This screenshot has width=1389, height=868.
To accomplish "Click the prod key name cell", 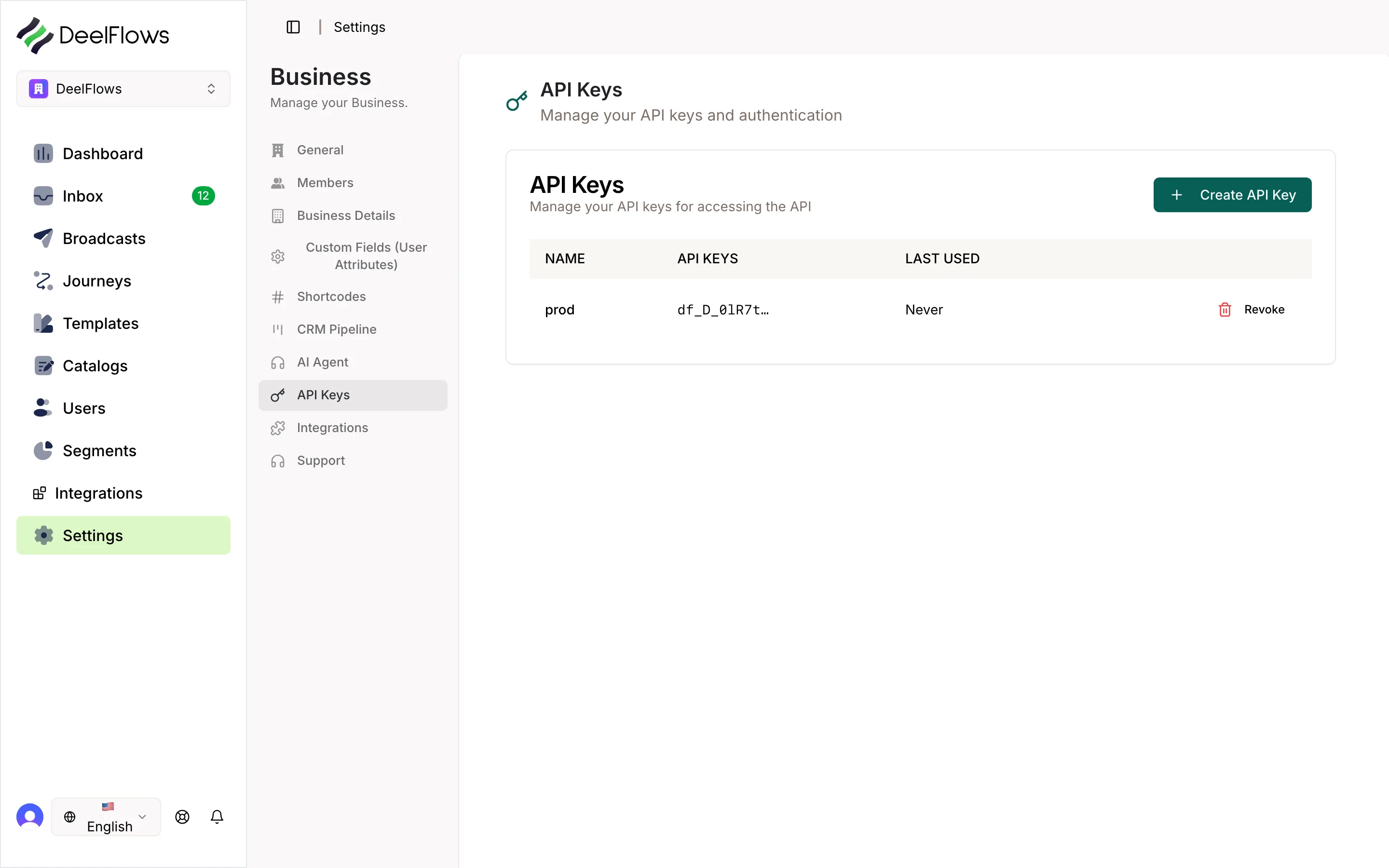I will click(x=559, y=310).
